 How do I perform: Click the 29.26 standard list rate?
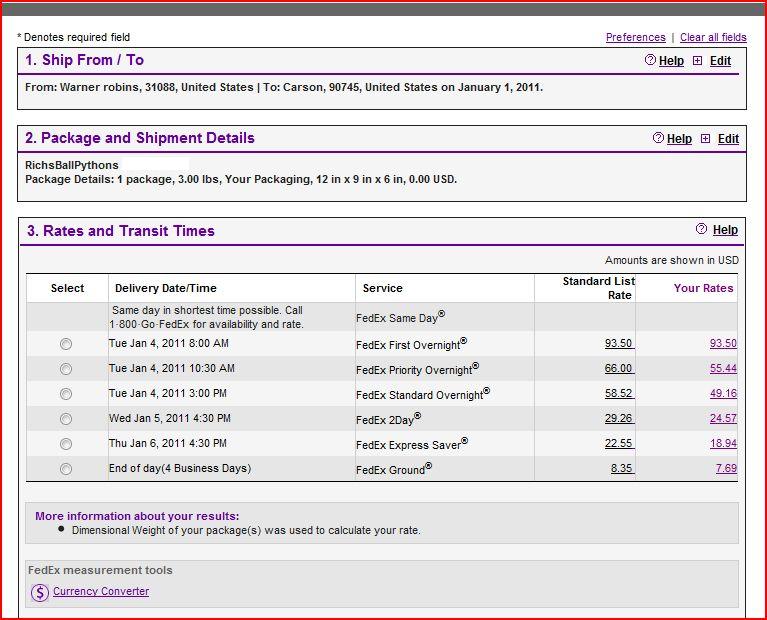click(619, 418)
